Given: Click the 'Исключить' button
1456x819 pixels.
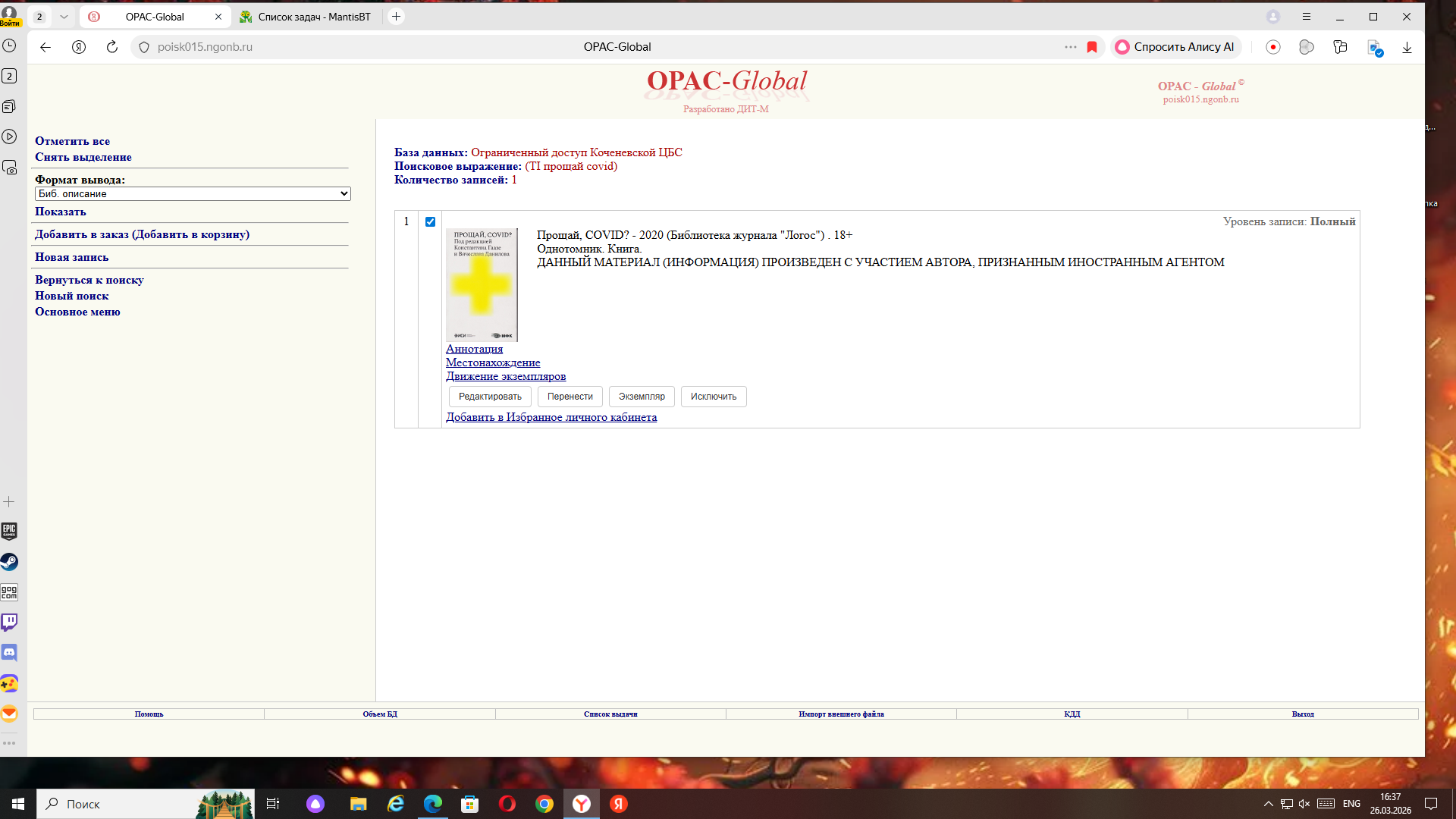Looking at the screenshot, I should 713,397.
